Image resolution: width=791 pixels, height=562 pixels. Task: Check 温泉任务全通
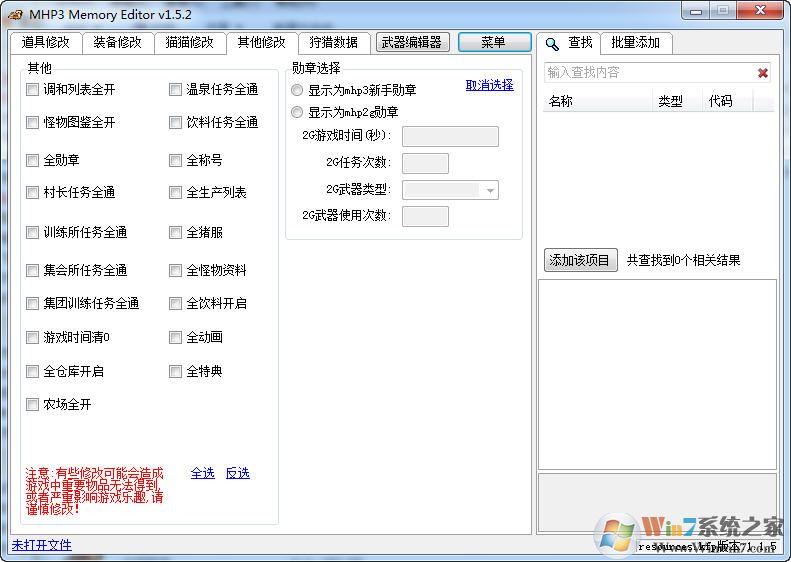point(175,90)
